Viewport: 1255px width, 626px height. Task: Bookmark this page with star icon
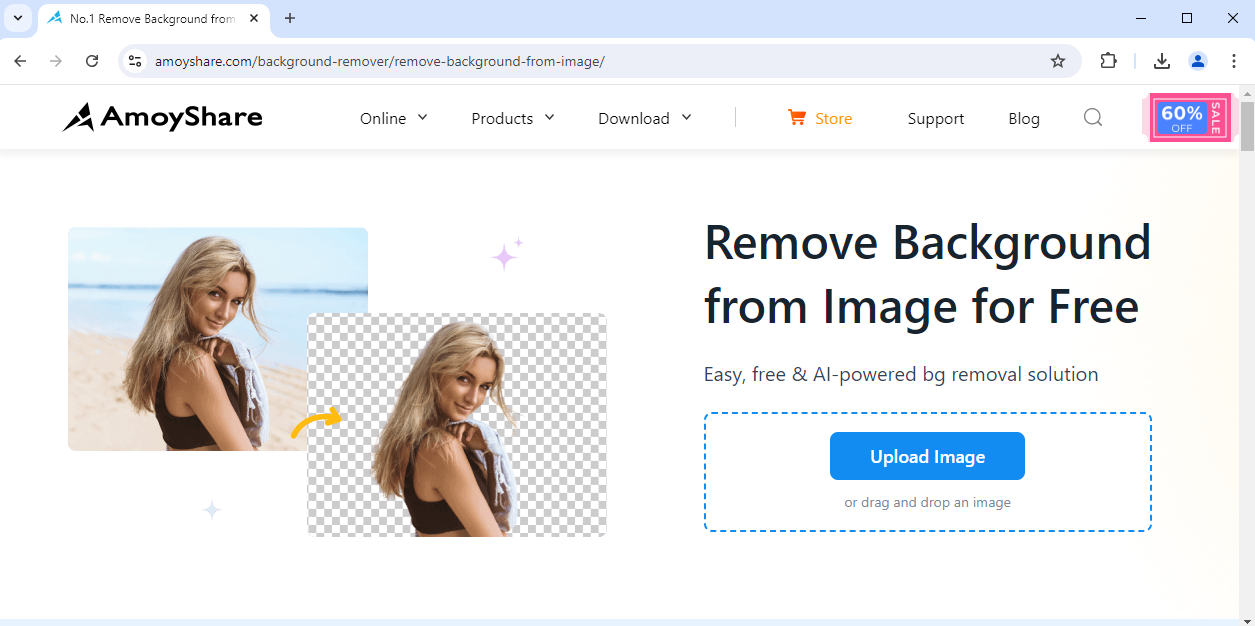(1058, 61)
